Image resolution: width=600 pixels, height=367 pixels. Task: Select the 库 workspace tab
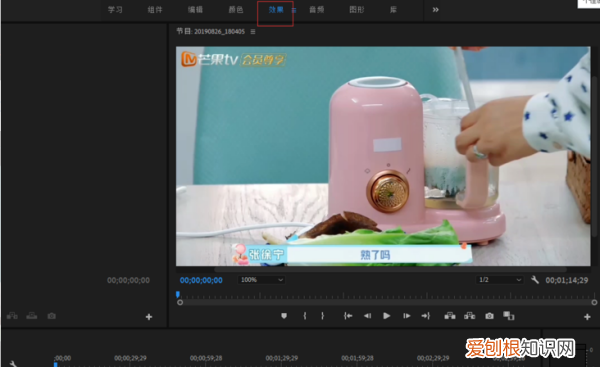(x=393, y=10)
